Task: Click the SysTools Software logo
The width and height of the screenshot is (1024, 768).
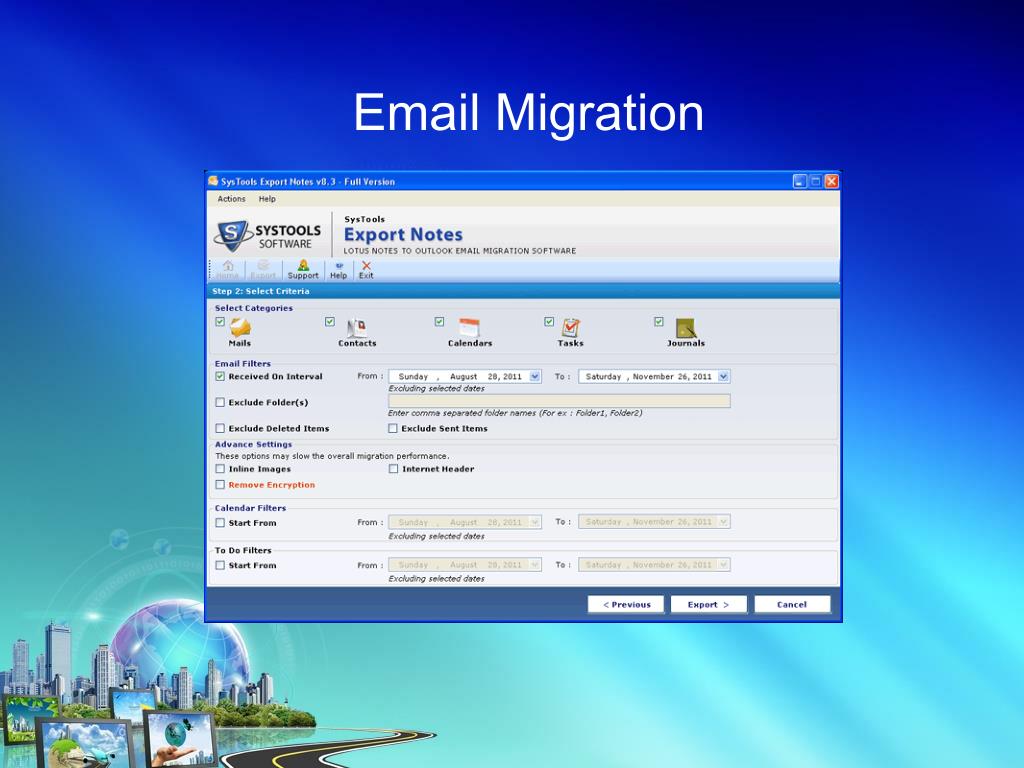Action: coord(268,235)
